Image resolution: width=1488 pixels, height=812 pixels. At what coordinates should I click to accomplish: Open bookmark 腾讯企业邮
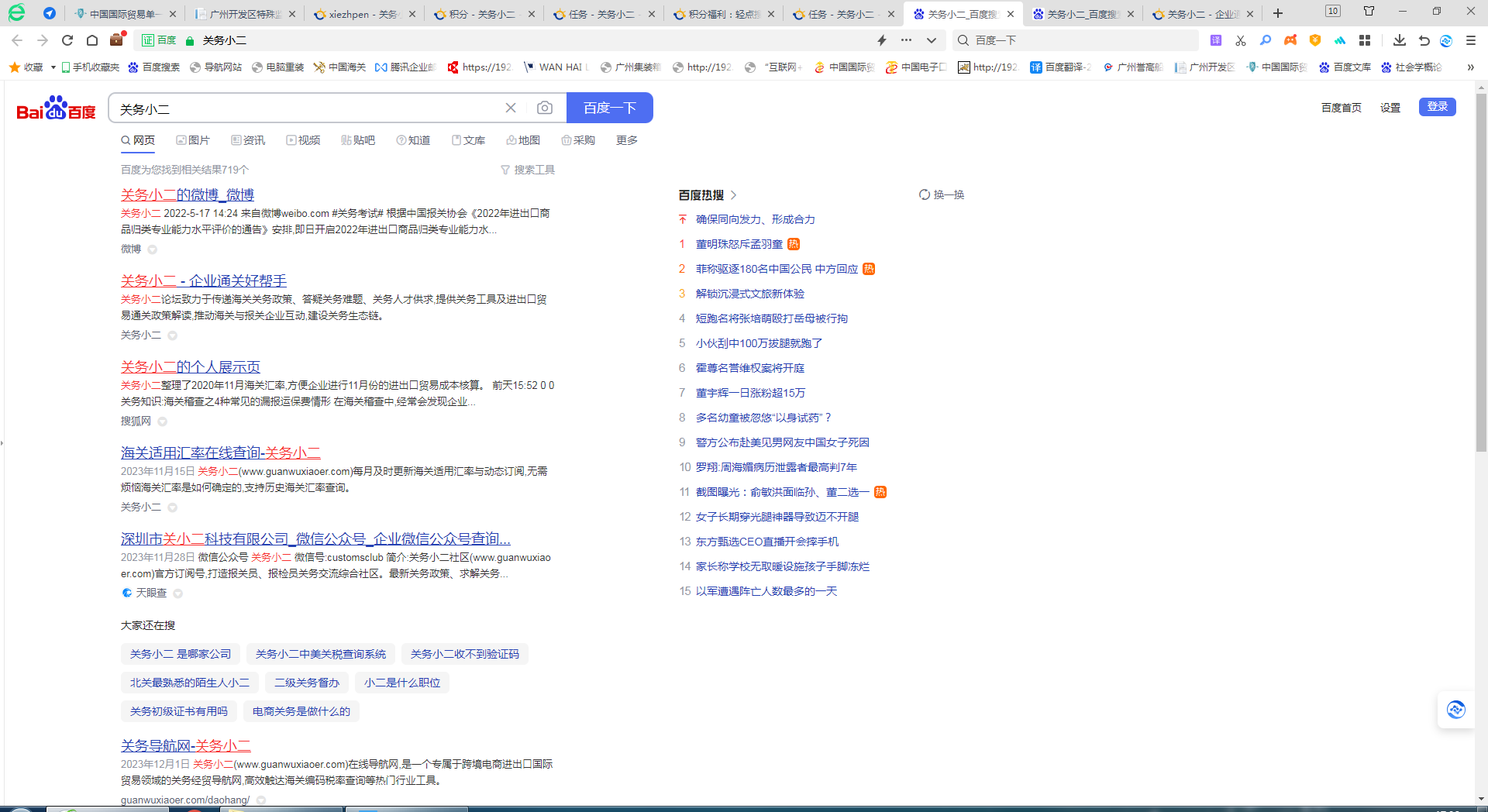(405, 67)
